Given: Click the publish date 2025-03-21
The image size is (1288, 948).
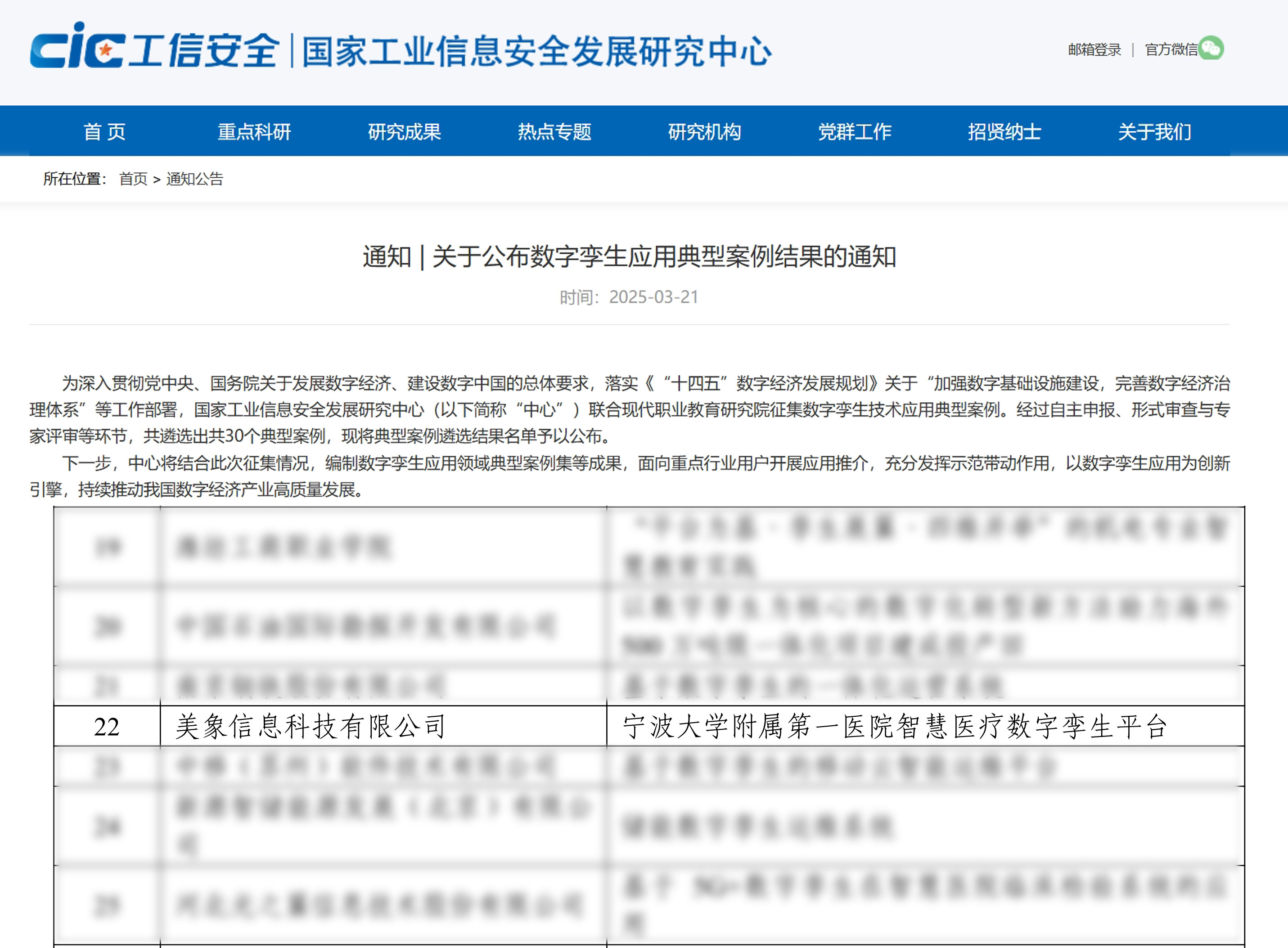Looking at the screenshot, I should tap(653, 297).
